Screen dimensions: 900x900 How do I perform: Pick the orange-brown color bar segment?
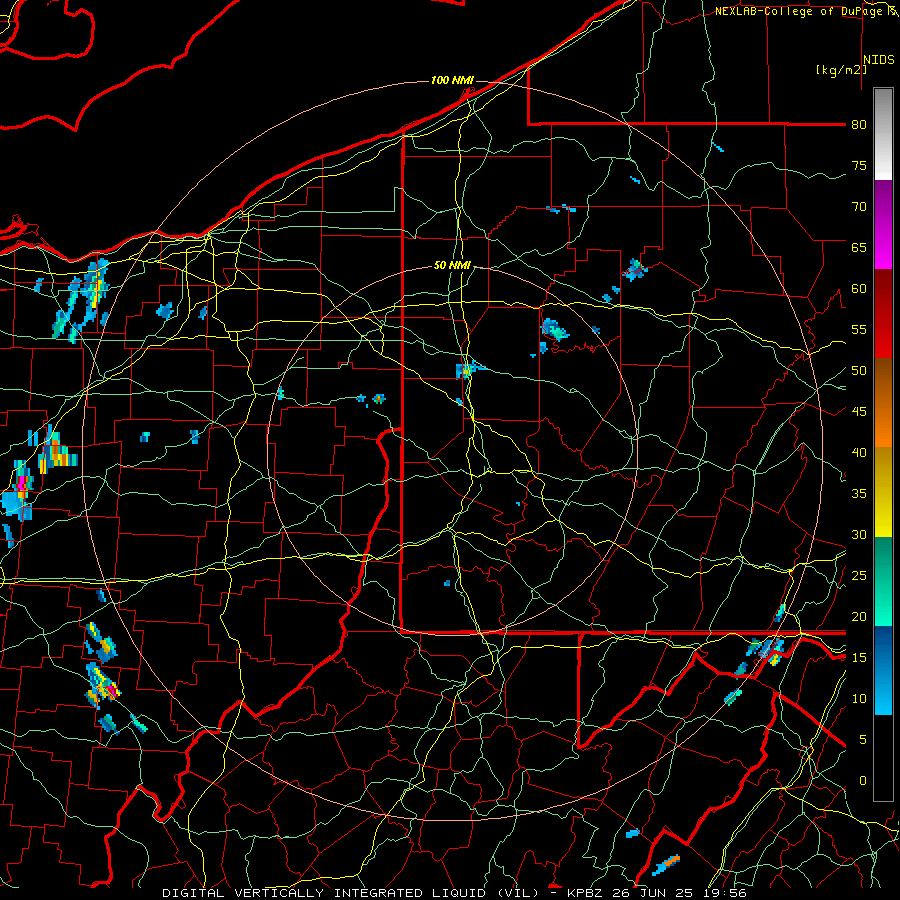[x=883, y=403]
